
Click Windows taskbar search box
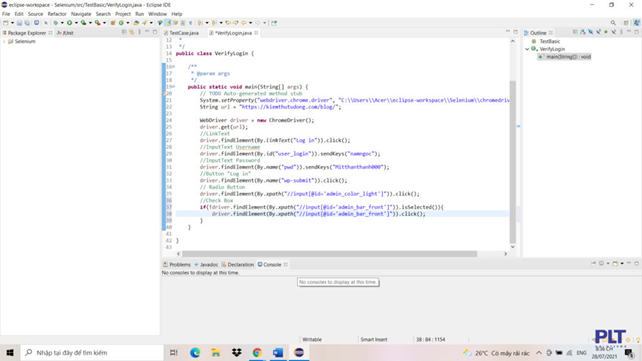(x=92, y=352)
